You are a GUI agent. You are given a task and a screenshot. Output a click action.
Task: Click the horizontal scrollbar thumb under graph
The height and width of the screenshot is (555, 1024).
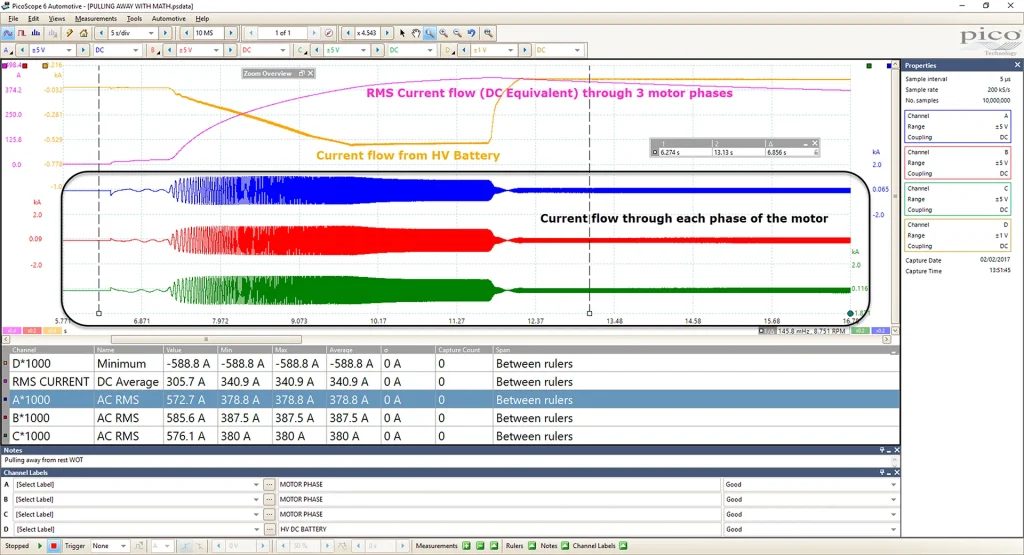206,340
